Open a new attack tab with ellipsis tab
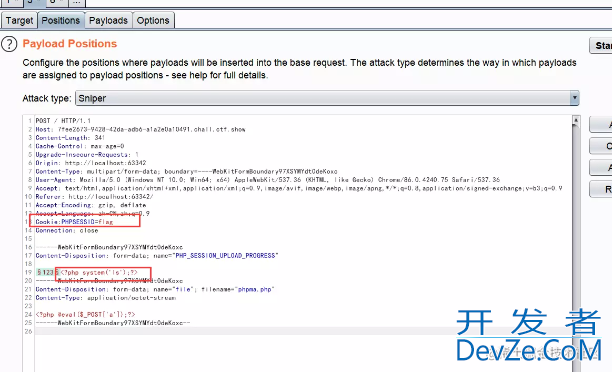 [x=76, y=3]
